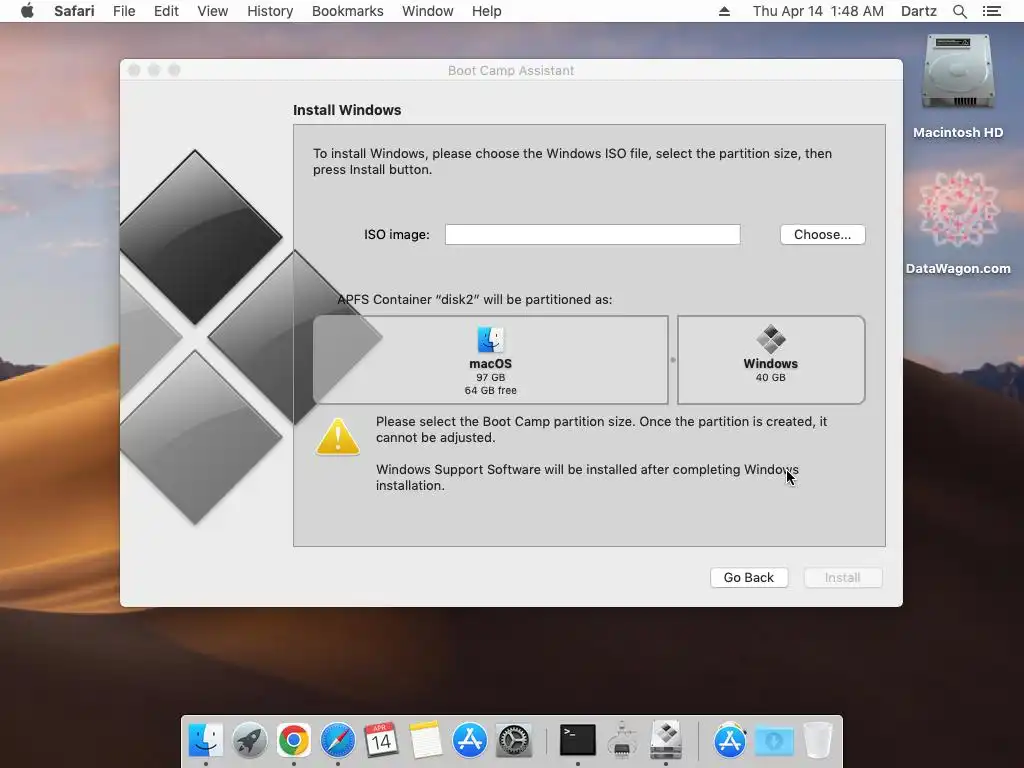Click the '64 GB free' text
This screenshot has width=1024, height=768.
coord(490,391)
